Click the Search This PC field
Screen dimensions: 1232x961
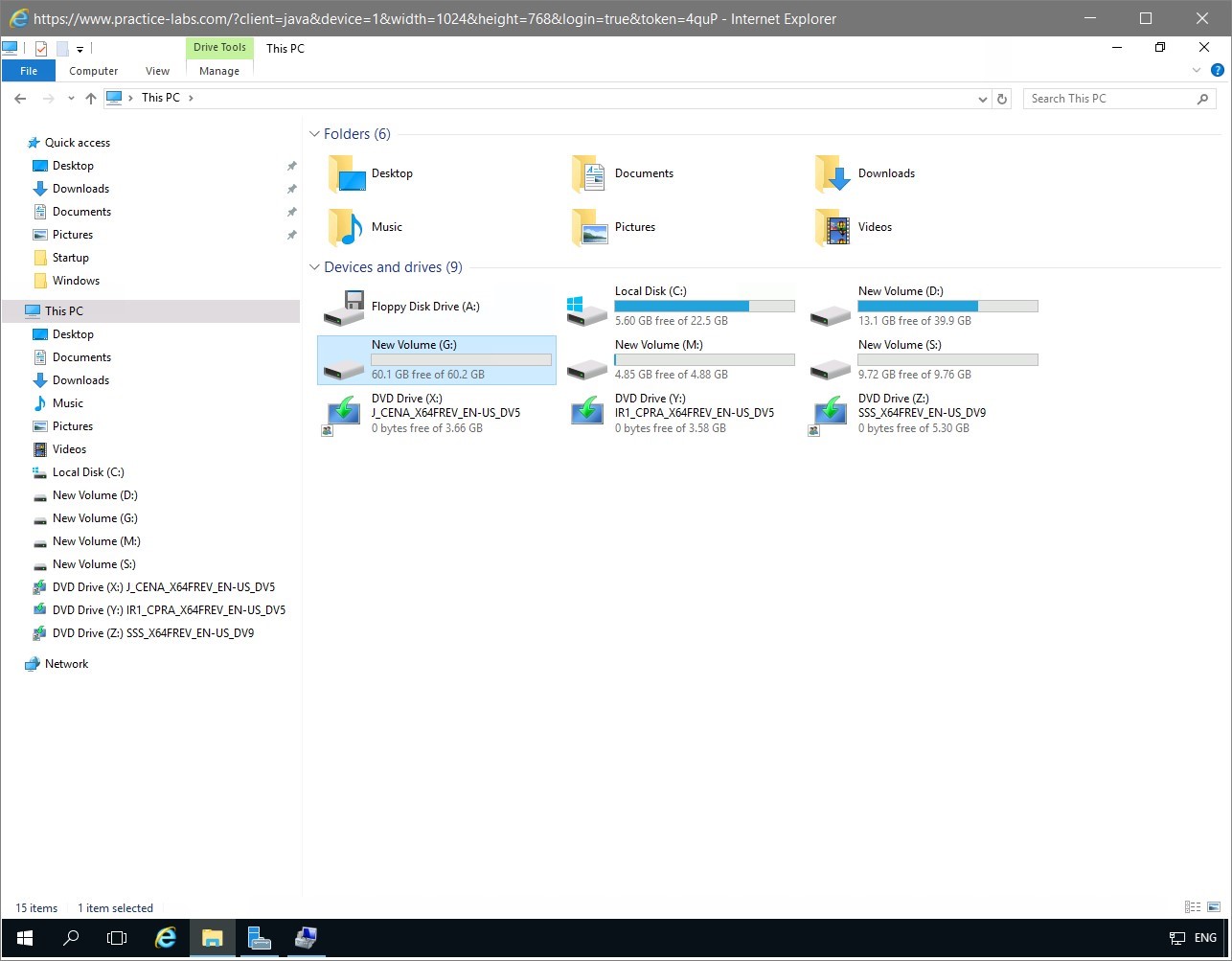1109,99
